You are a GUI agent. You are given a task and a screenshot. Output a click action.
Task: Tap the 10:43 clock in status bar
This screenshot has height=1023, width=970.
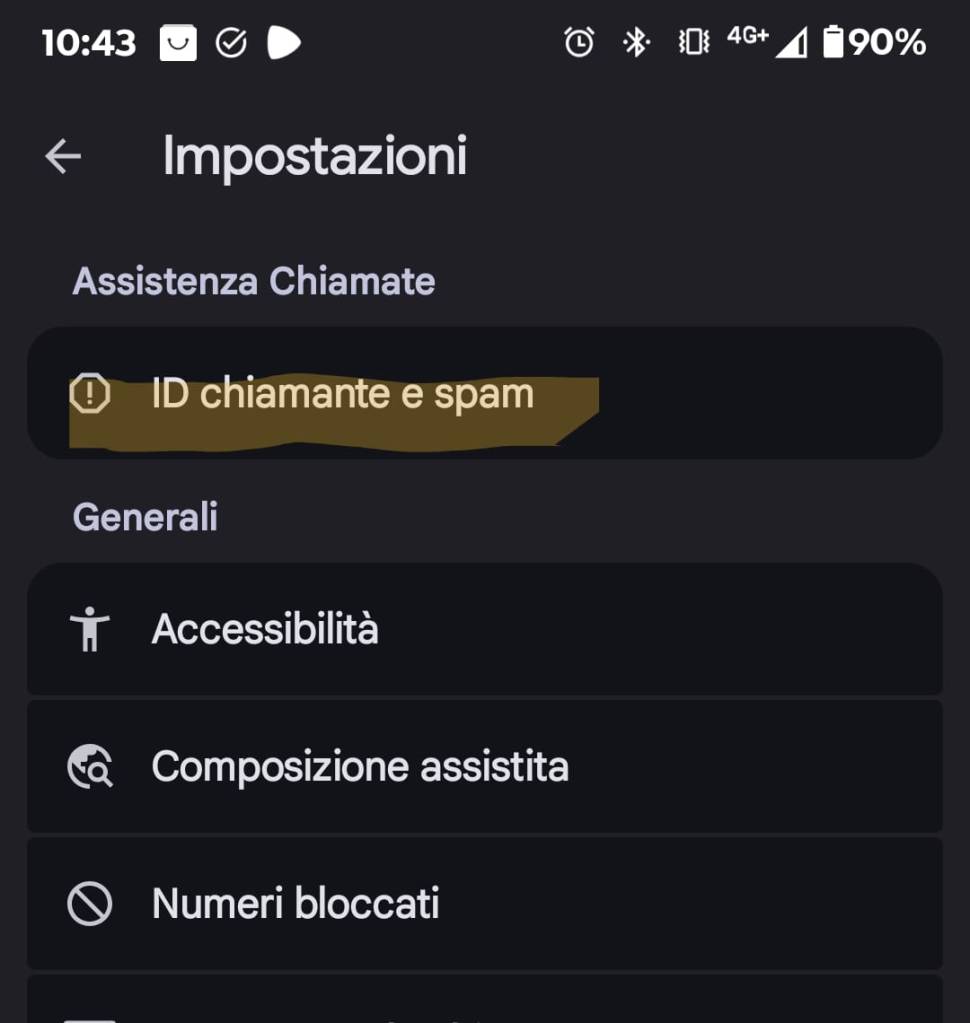[x=88, y=42]
